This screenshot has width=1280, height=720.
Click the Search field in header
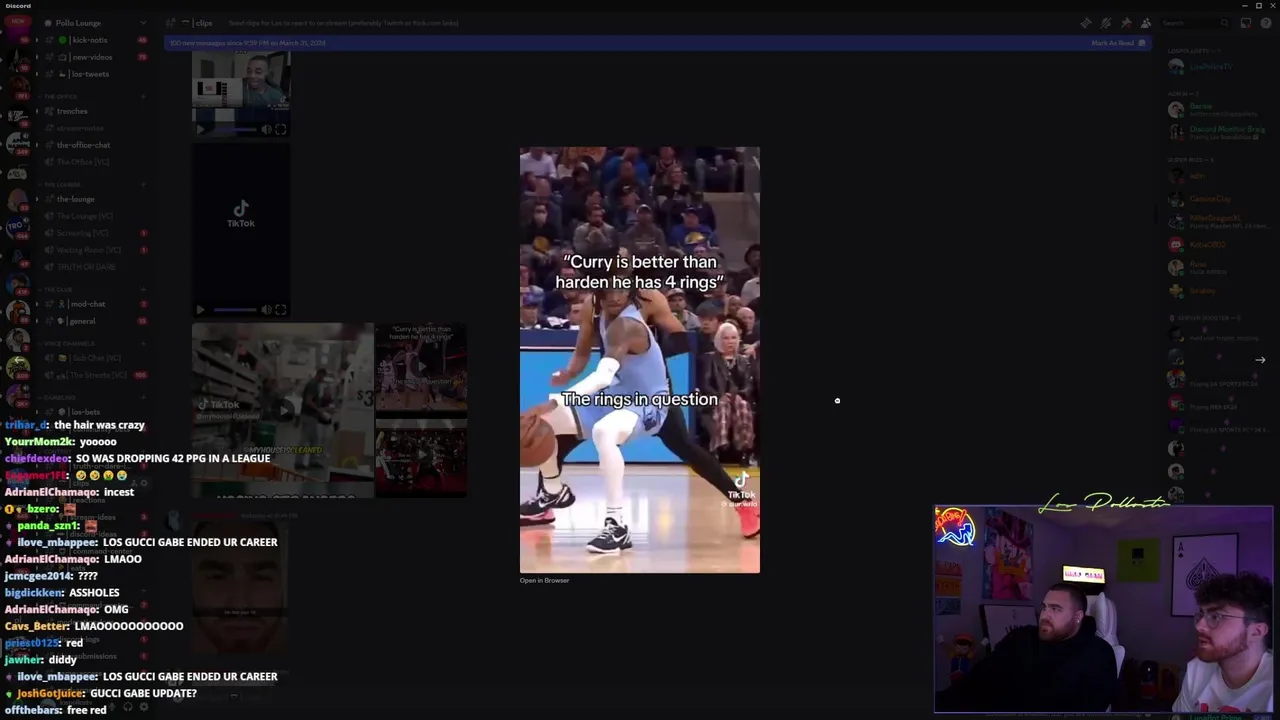(1195, 23)
